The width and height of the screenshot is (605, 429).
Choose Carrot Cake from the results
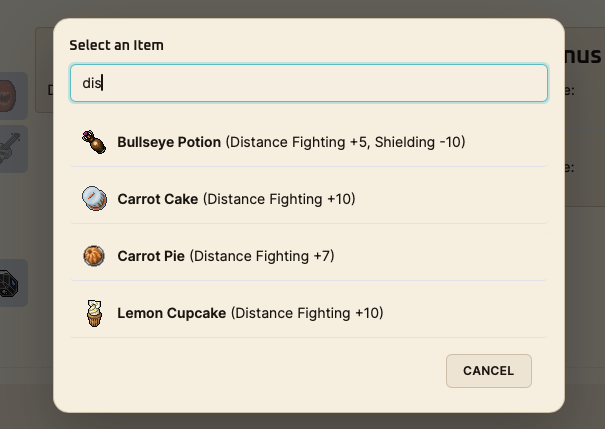coord(158,199)
